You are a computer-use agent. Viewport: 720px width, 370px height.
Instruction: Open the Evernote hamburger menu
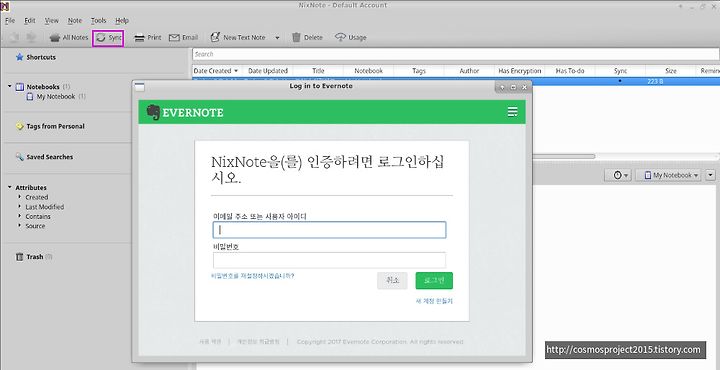[512, 112]
